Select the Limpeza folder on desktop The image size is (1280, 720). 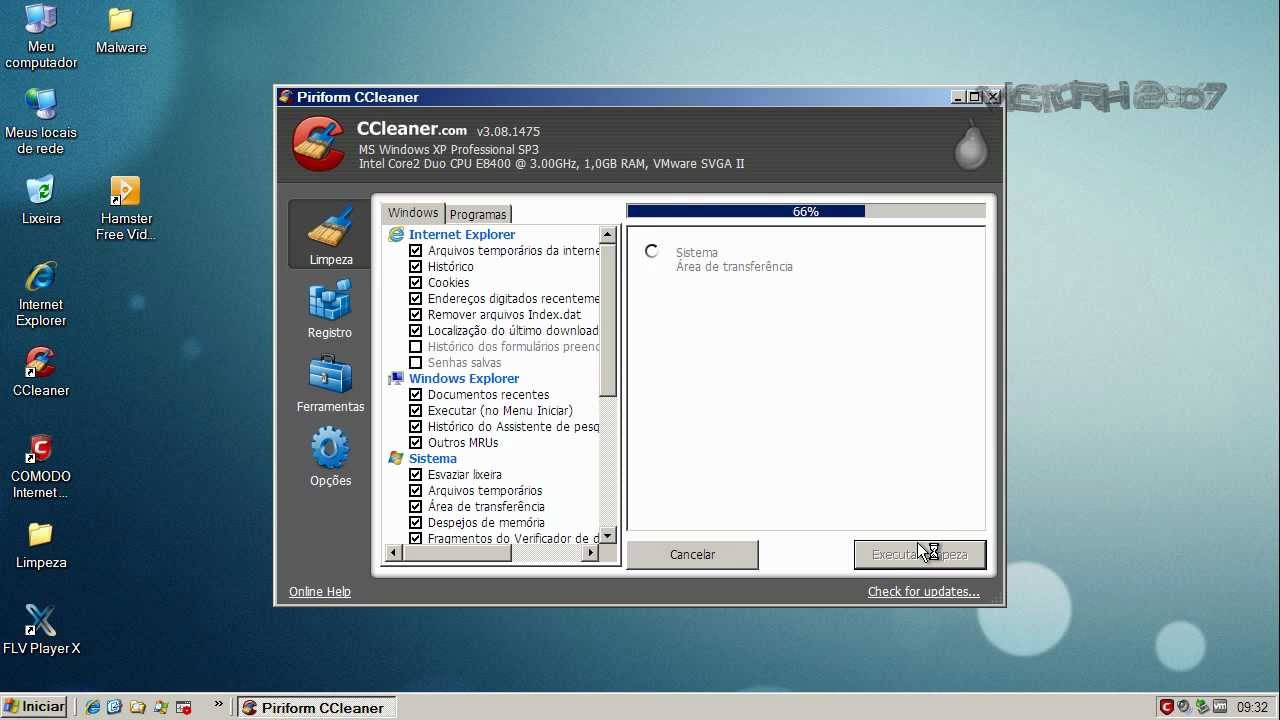pyautogui.click(x=41, y=545)
